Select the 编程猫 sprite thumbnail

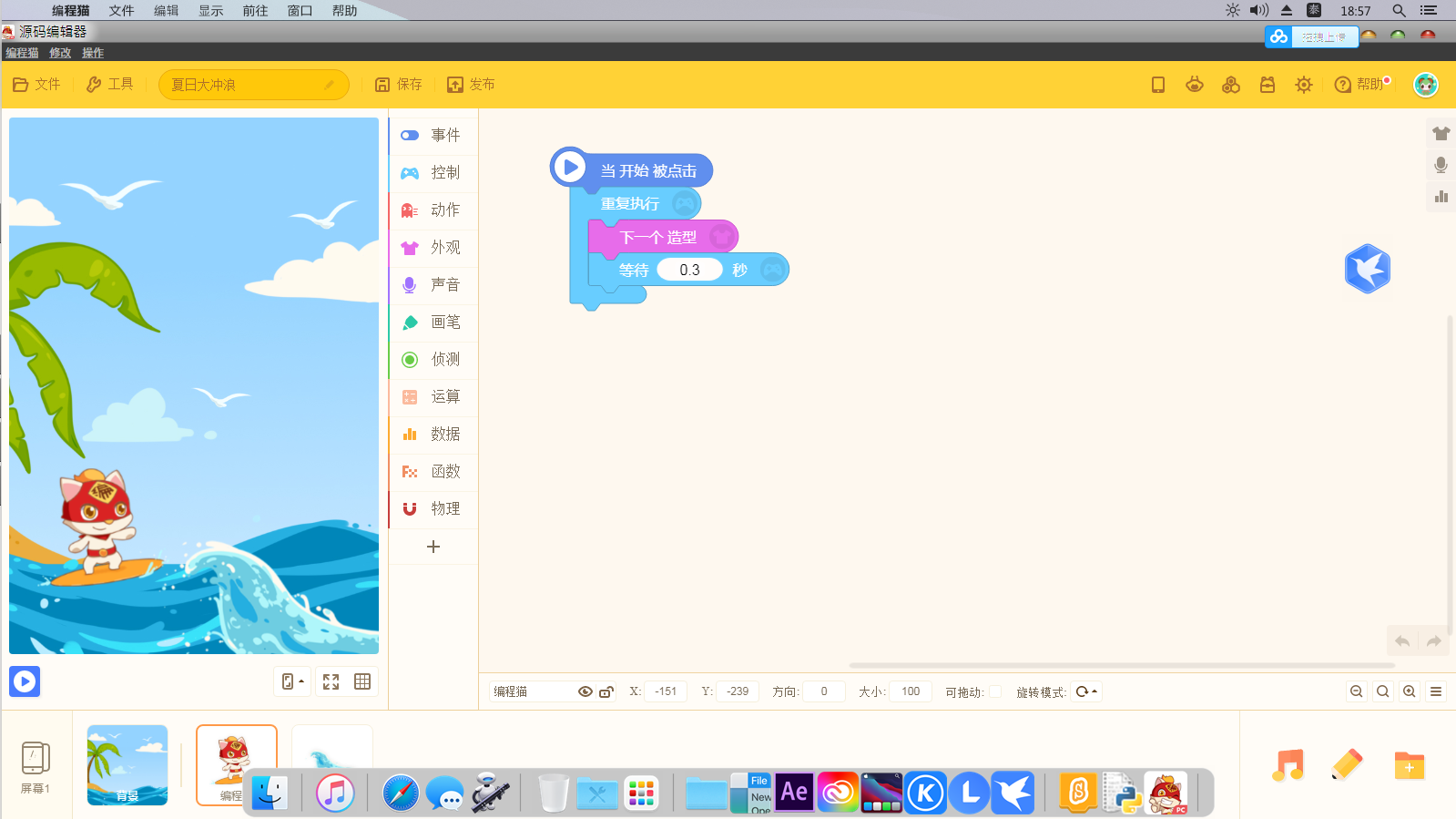coord(237,765)
